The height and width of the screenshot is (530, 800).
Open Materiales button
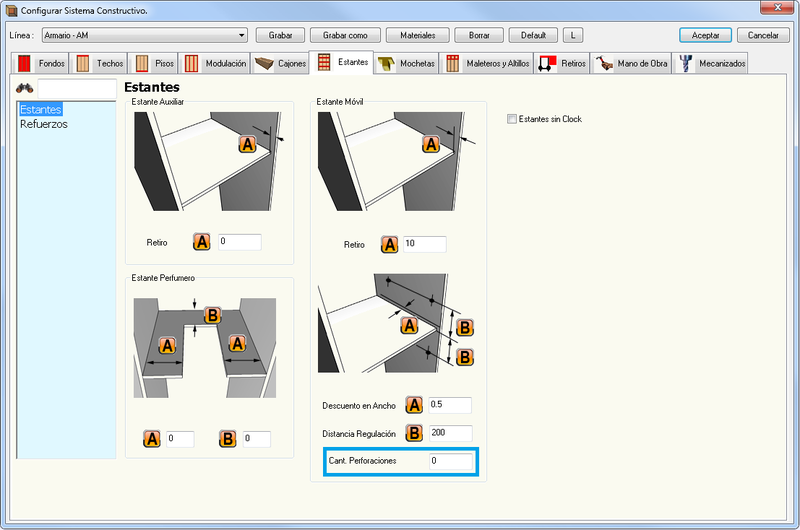417,35
